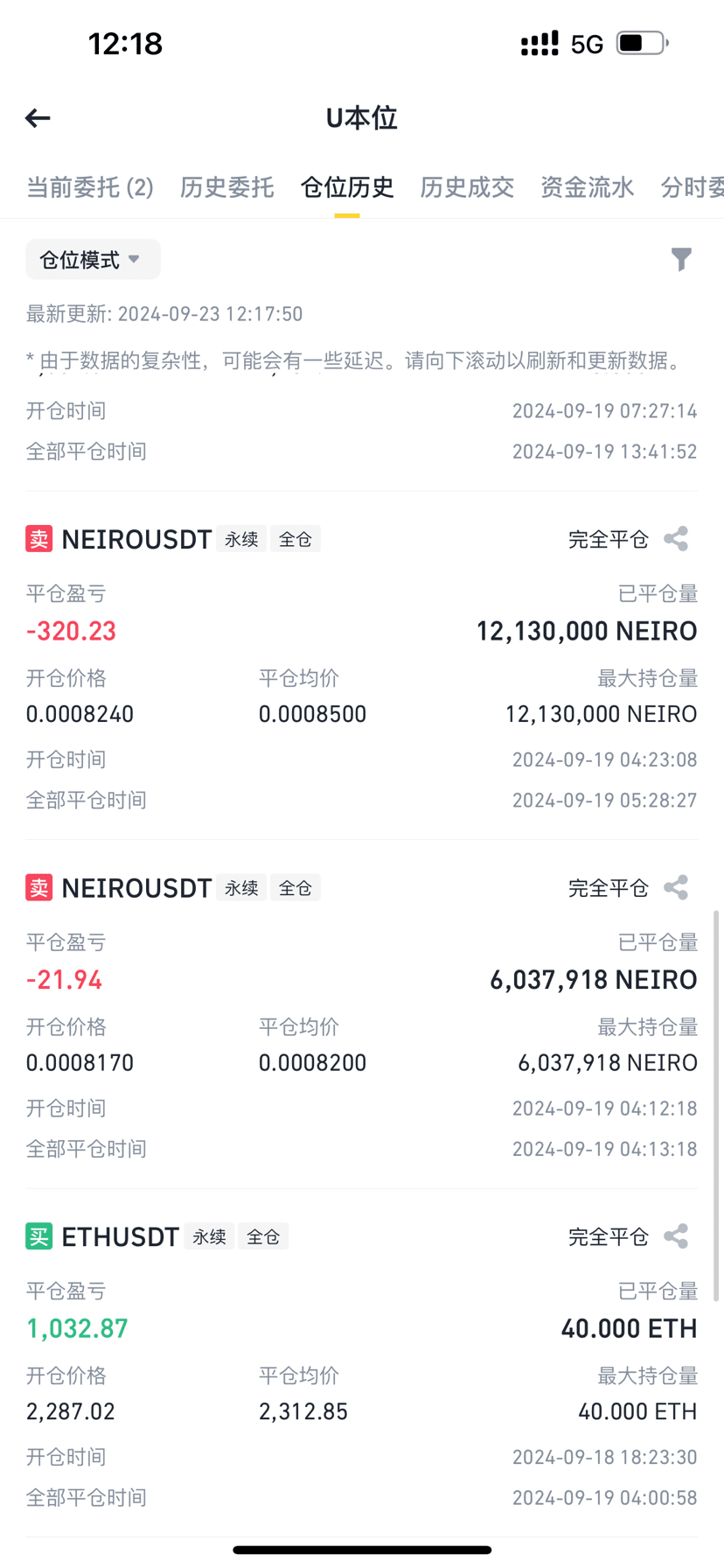Tap the 永续 tag on second NEIROUSDT
724x1568 pixels.
241,888
